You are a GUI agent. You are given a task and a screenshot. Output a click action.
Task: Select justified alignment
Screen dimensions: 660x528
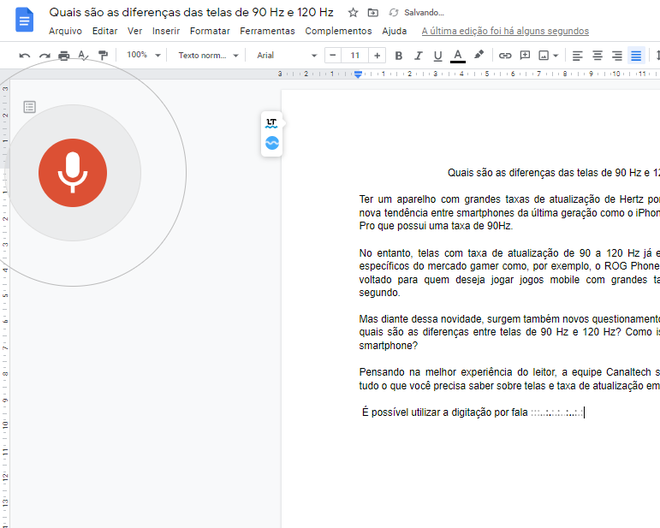click(x=636, y=56)
